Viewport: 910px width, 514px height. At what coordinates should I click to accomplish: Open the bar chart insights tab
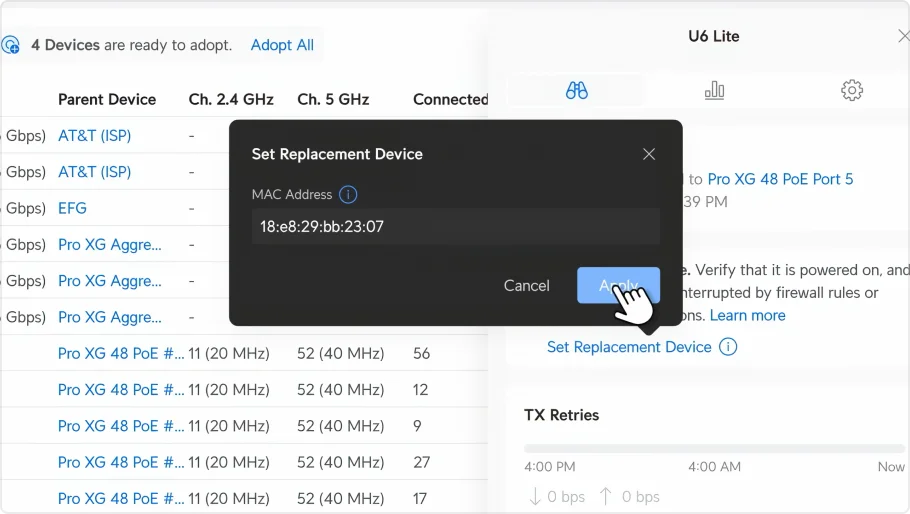pos(714,90)
